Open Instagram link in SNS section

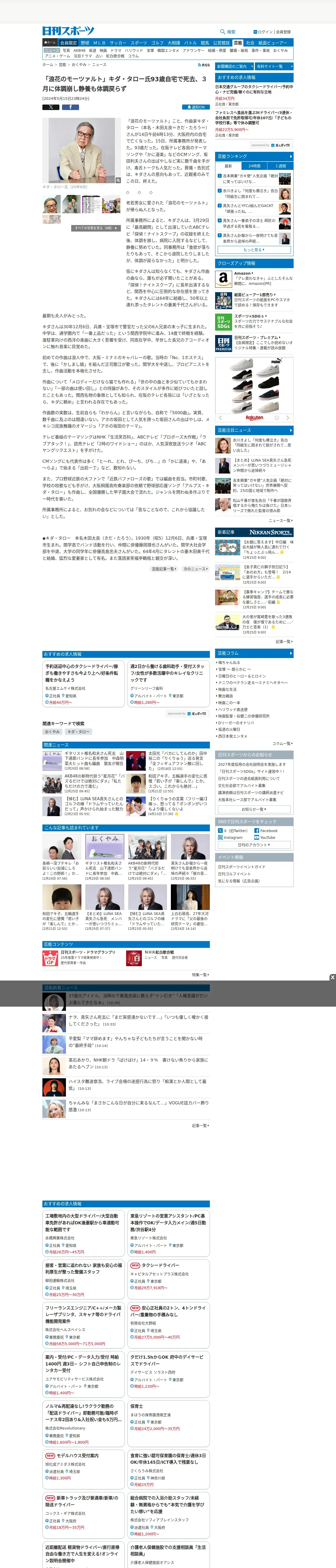(x=231, y=837)
